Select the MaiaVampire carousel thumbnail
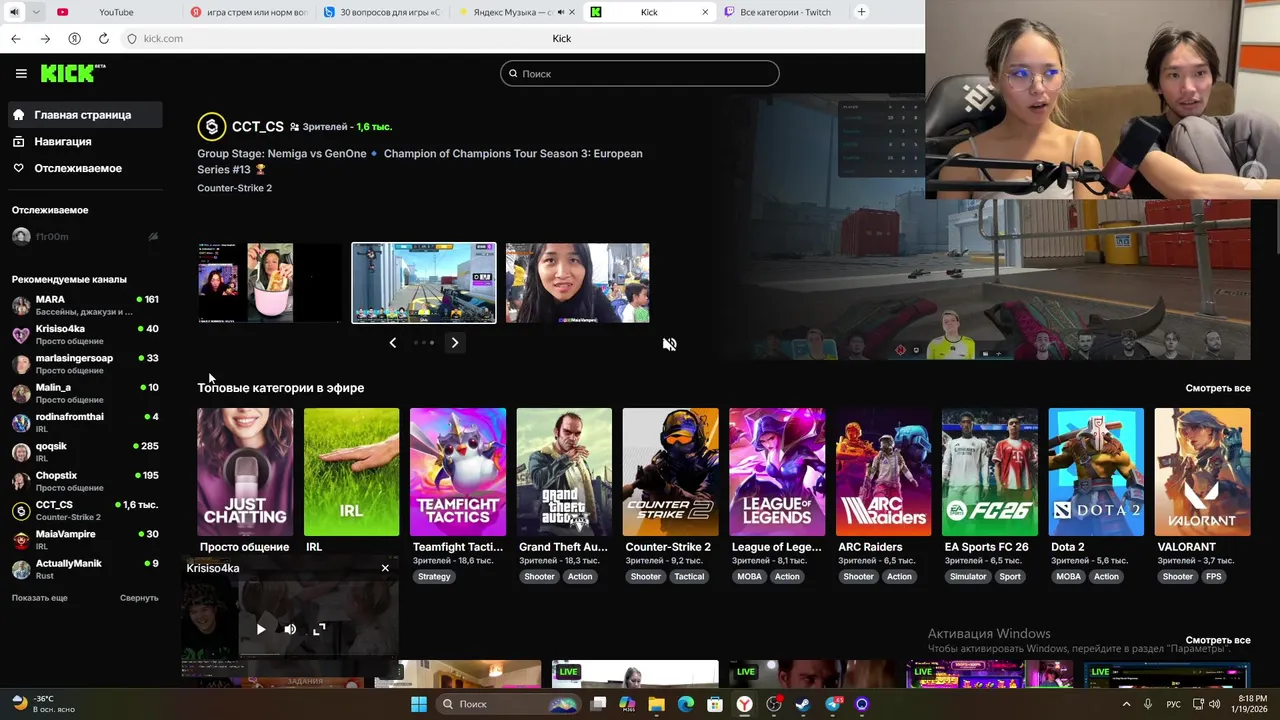 [577, 283]
